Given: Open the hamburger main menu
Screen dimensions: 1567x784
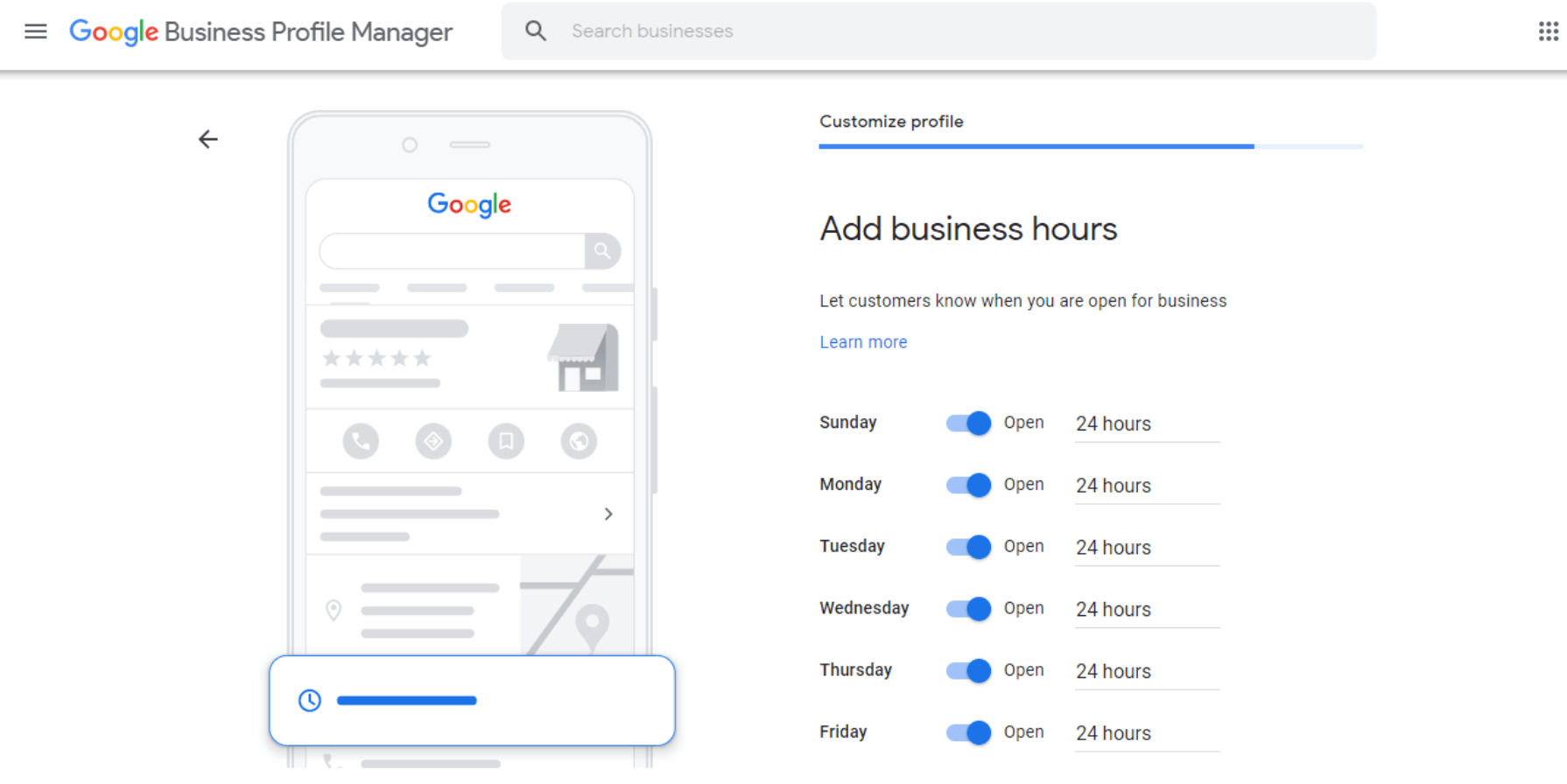Looking at the screenshot, I should [36, 31].
